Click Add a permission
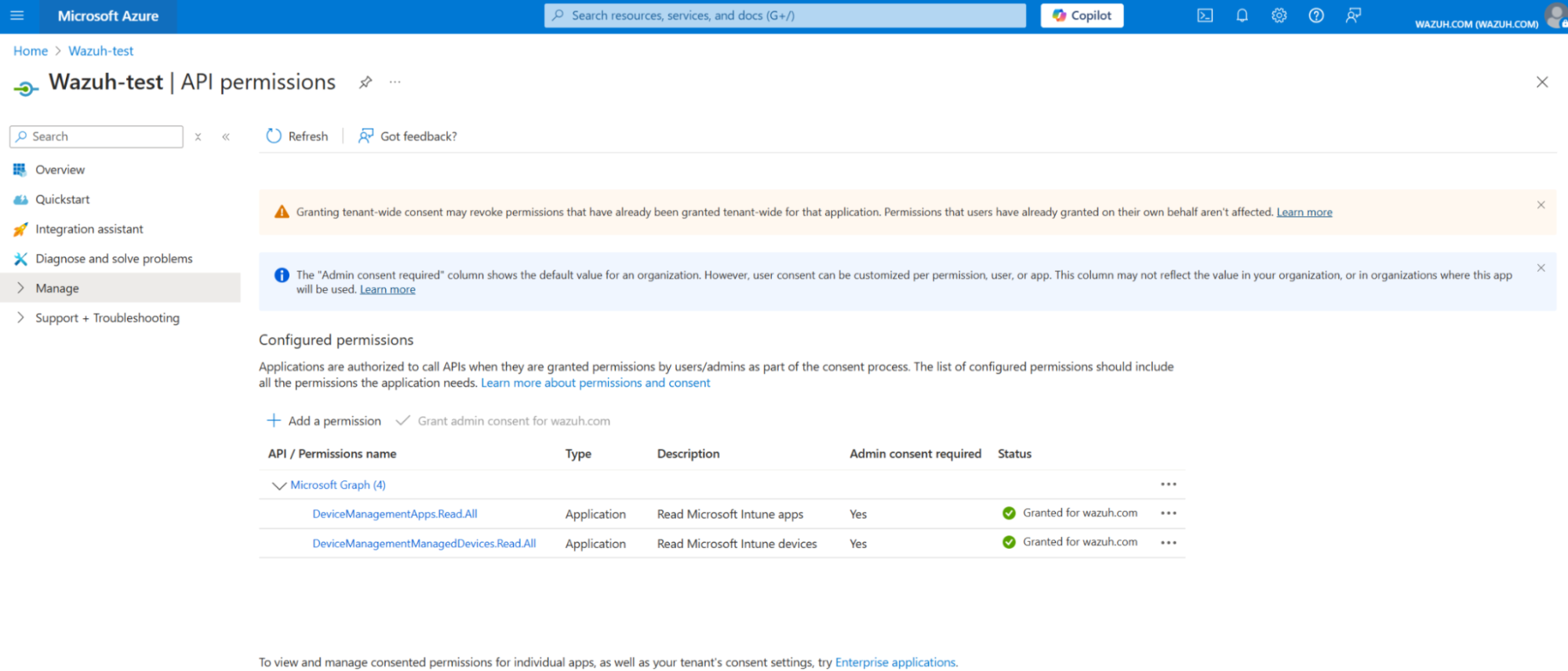This screenshot has width=1568, height=671. 324,421
